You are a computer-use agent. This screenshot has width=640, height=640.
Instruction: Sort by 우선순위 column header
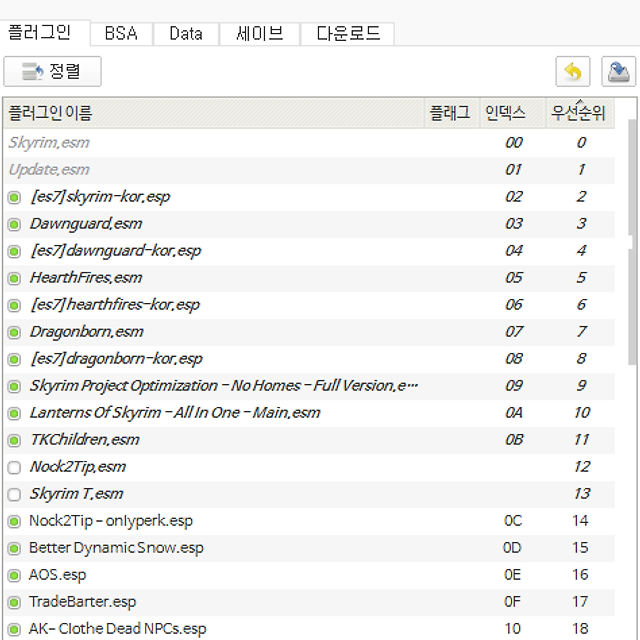pyautogui.click(x=580, y=113)
